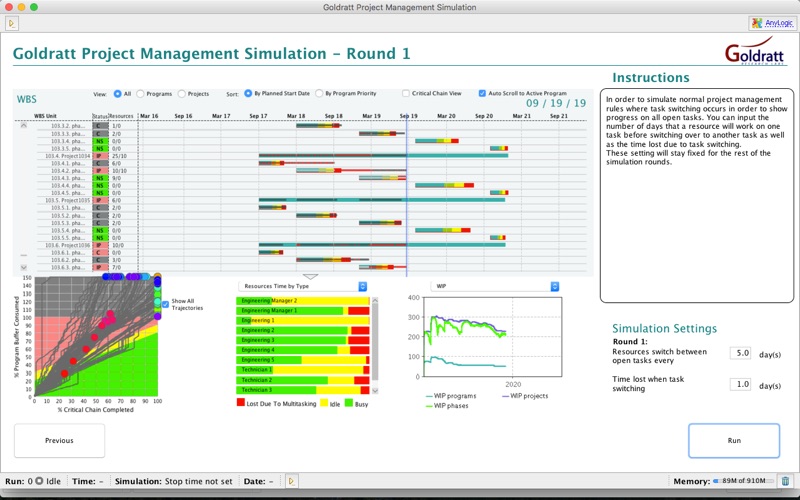Screen dimensions: 800x500
Task: Click the Previous button
Action: pyautogui.click(x=59, y=440)
